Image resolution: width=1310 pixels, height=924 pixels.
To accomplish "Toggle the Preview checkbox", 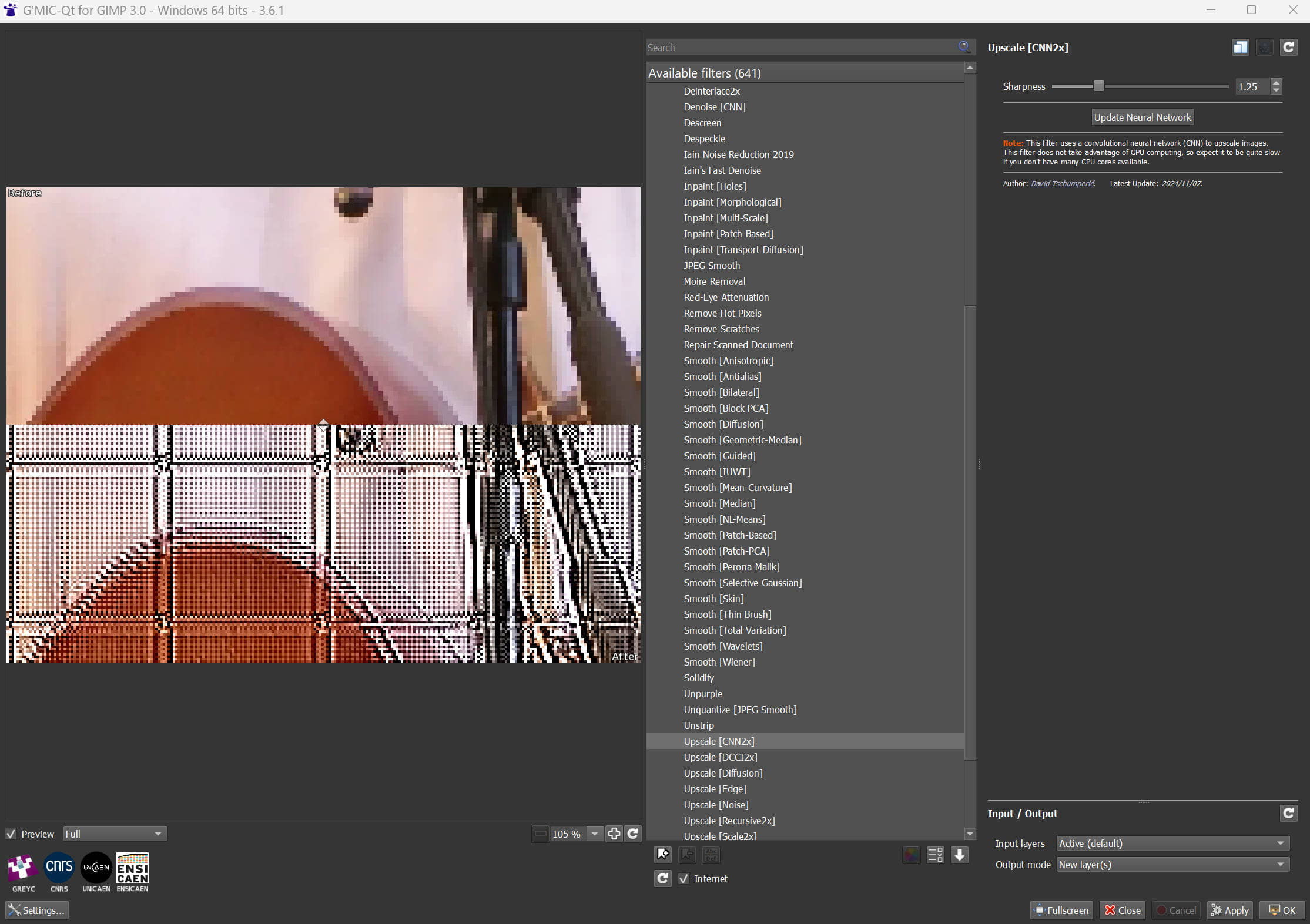I will click(11, 834).
